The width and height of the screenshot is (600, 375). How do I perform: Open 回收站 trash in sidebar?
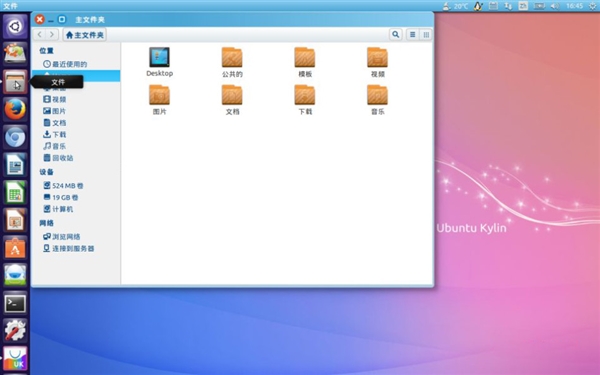[58, 158]
